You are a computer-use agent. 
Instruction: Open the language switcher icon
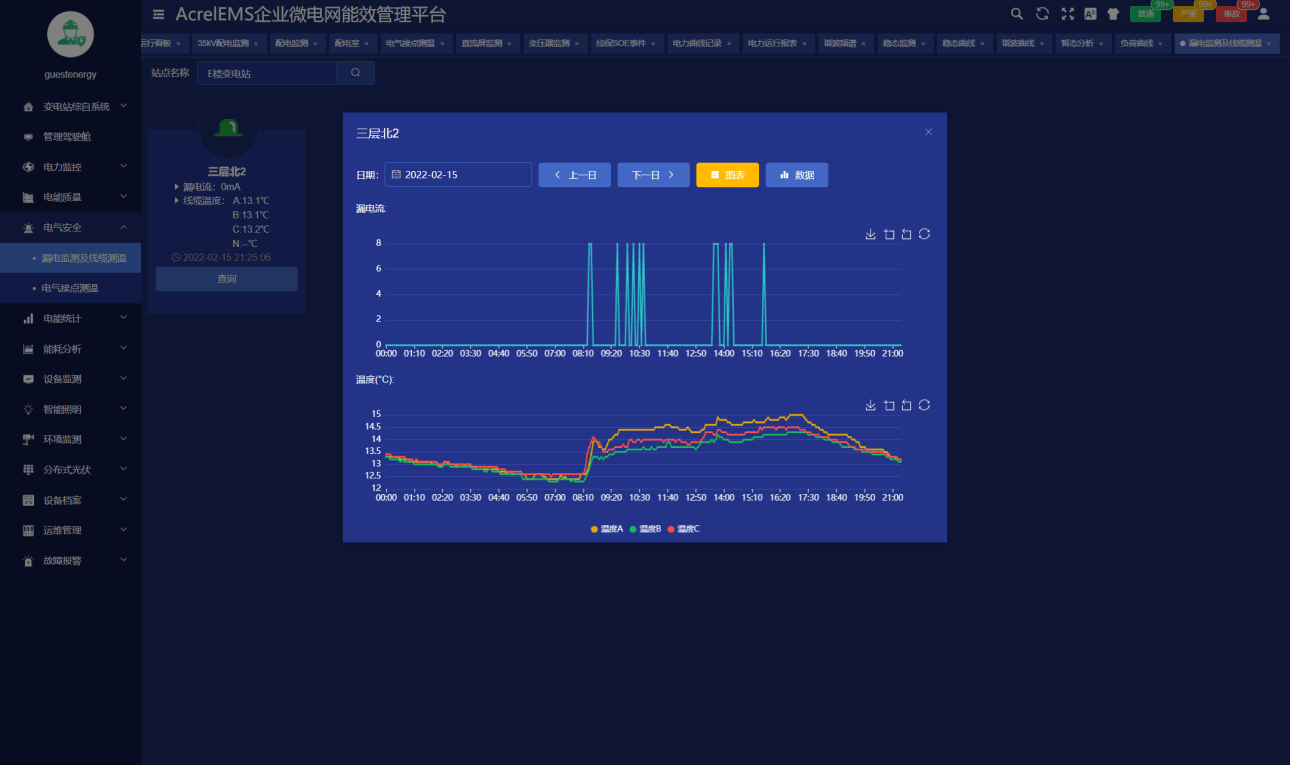pyautogui.click(x=1089, y=14)
